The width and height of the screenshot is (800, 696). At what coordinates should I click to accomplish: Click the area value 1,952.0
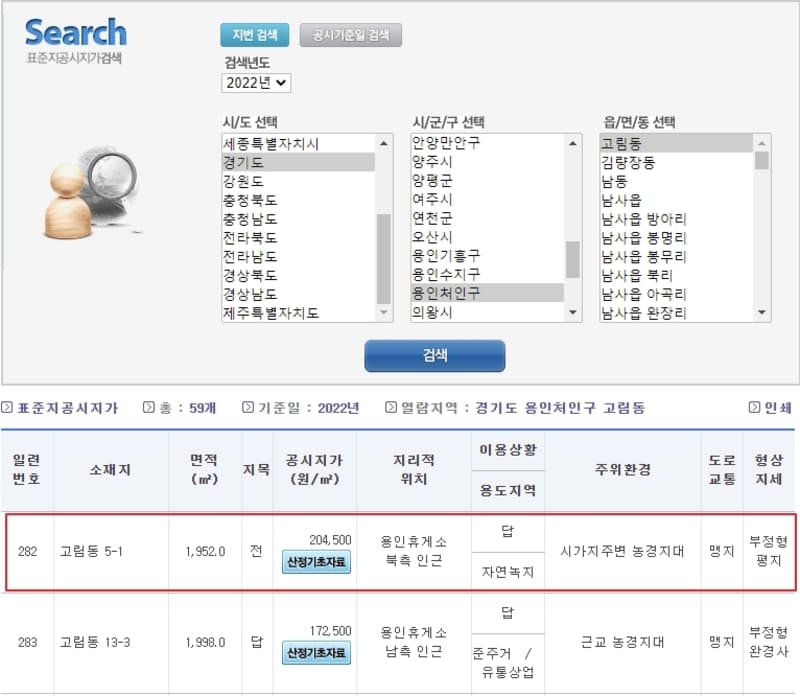point(205,551)
